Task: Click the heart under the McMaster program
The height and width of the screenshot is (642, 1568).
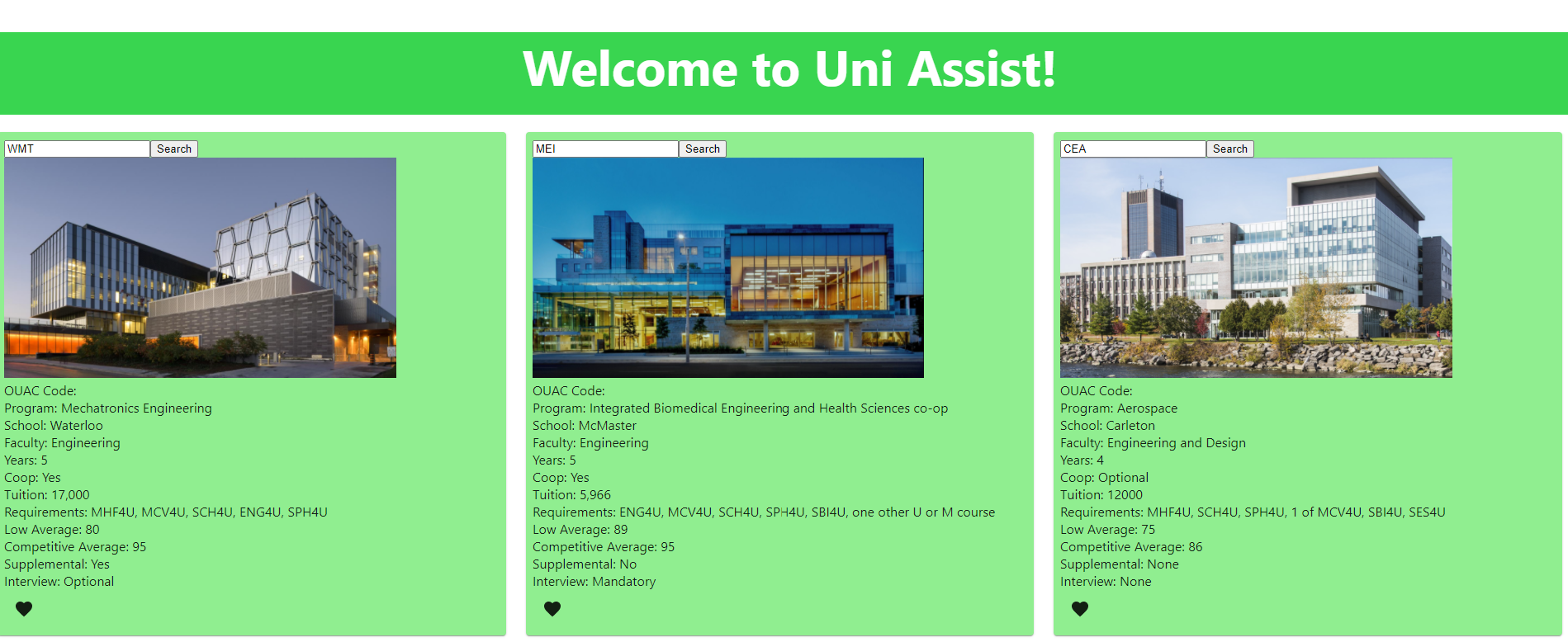Action: coord(552,609)
